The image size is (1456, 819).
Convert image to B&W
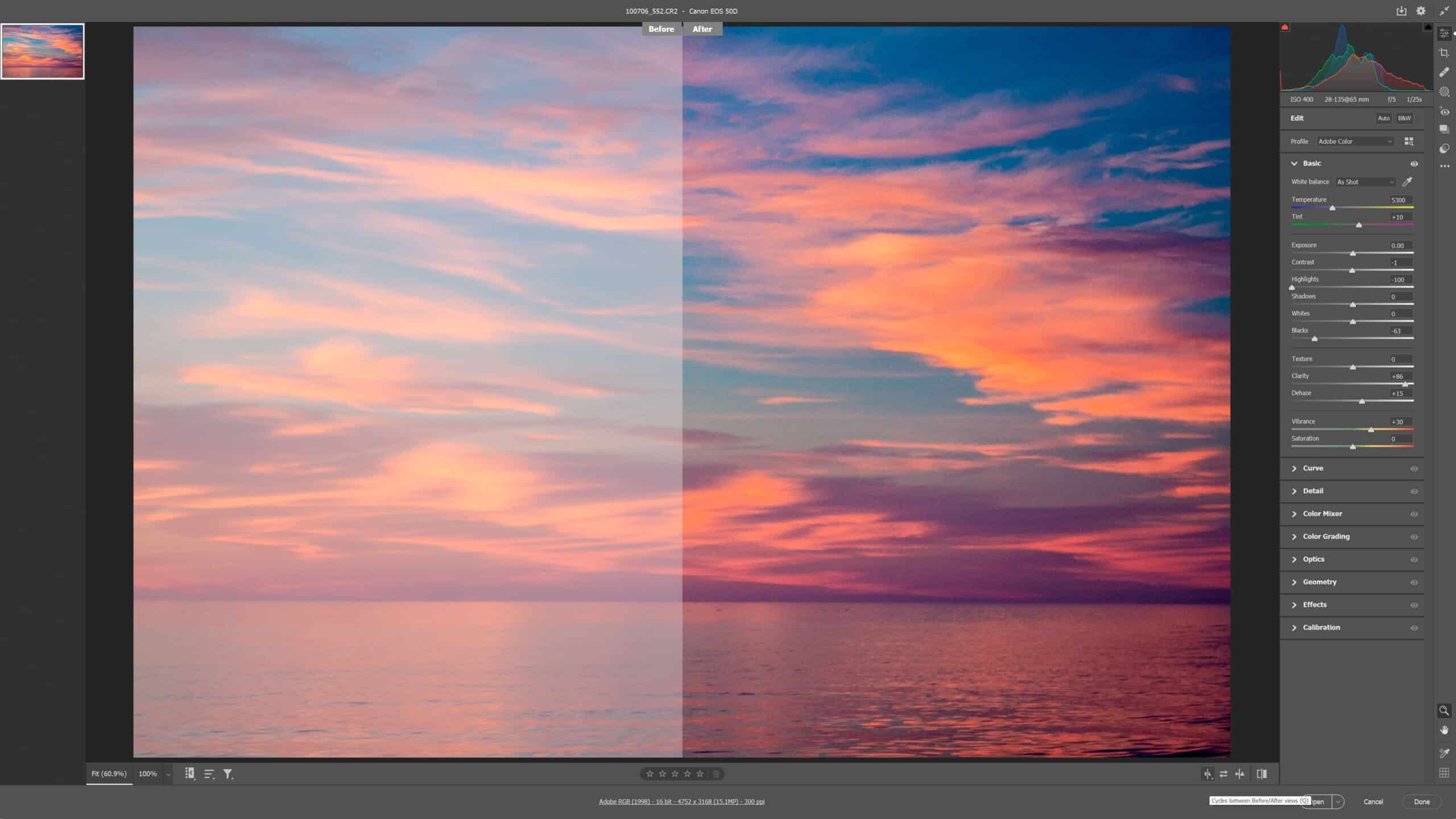1404,118
